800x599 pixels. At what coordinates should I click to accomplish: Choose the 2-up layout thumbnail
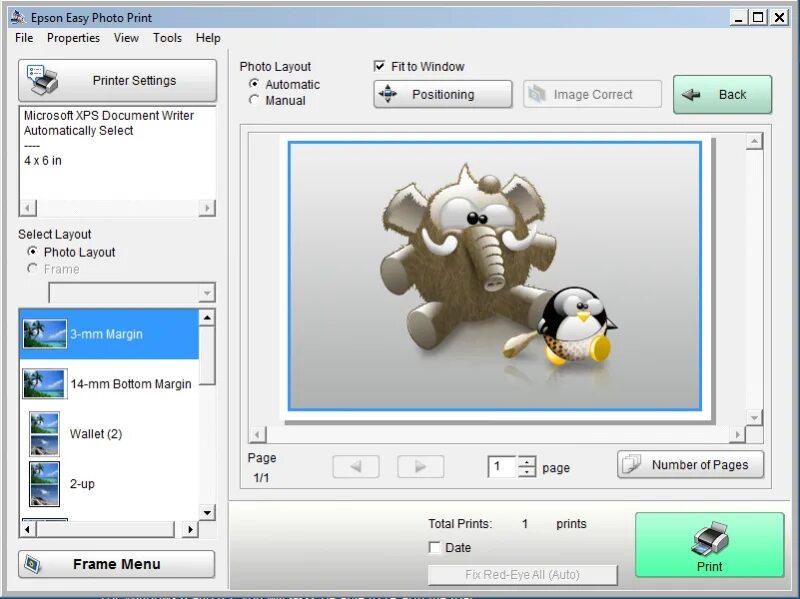[x=44, y=484]
